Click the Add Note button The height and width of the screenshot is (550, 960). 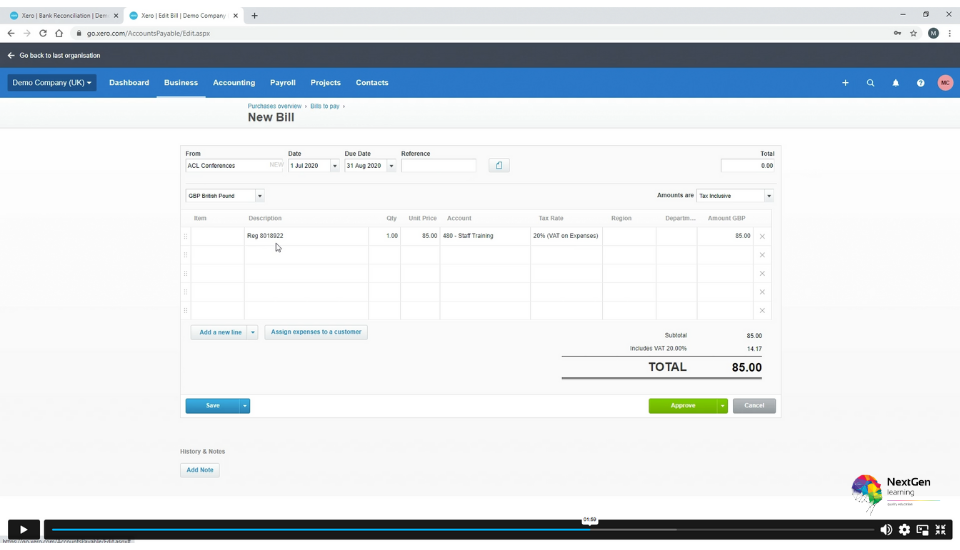click(x=200, y=469)
